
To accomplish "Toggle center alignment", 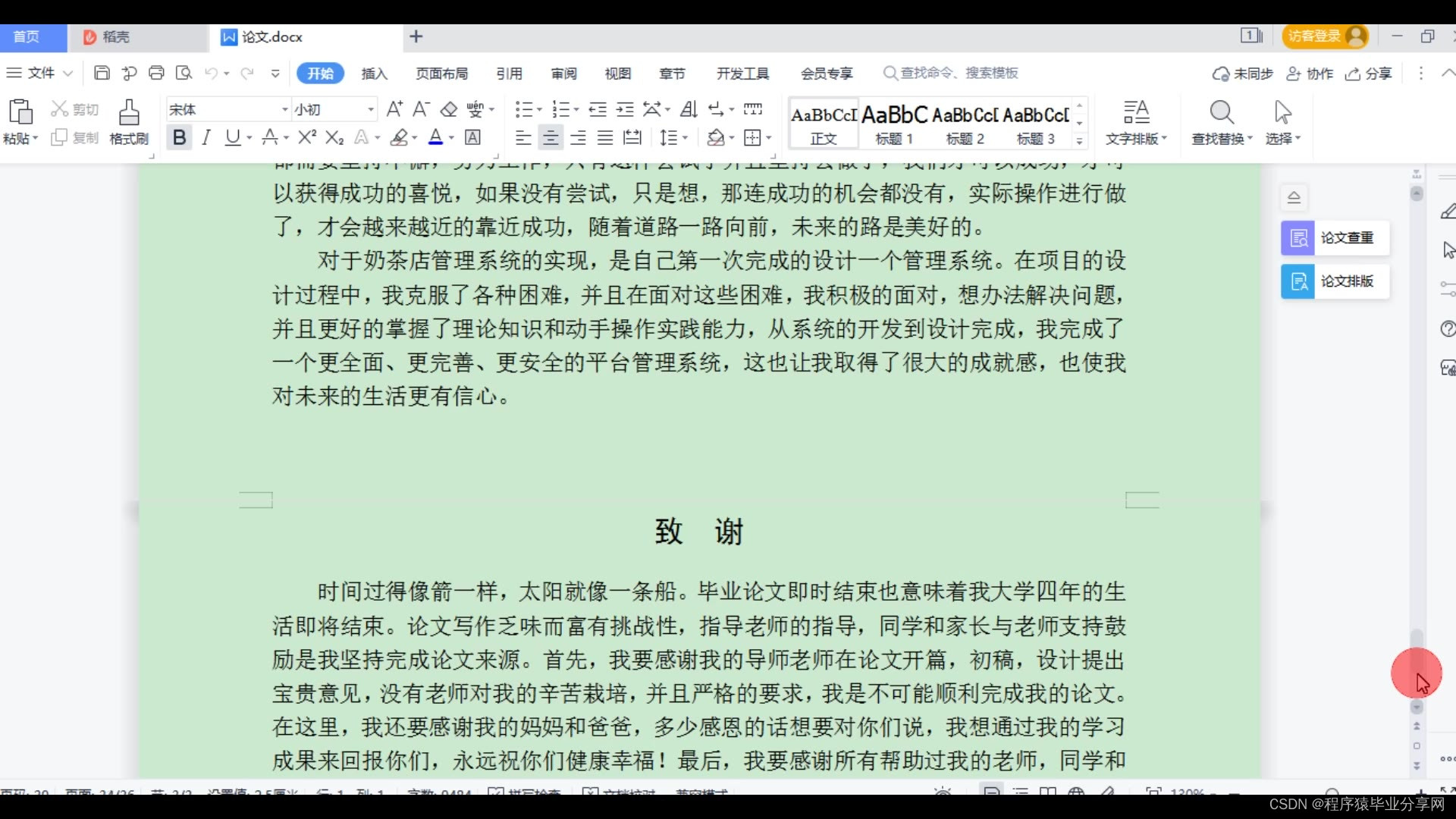I will 551,137.
